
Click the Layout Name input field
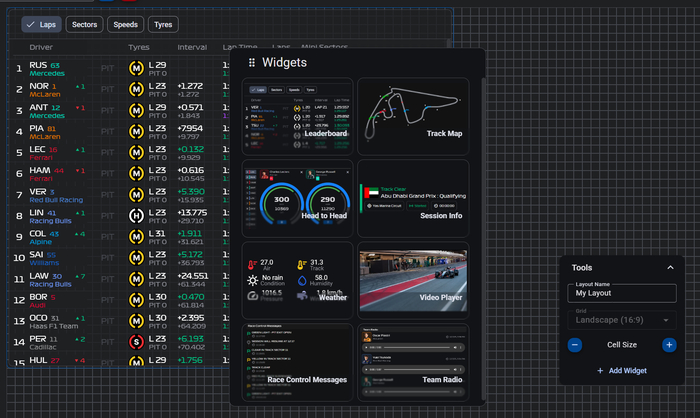point(622,293)
